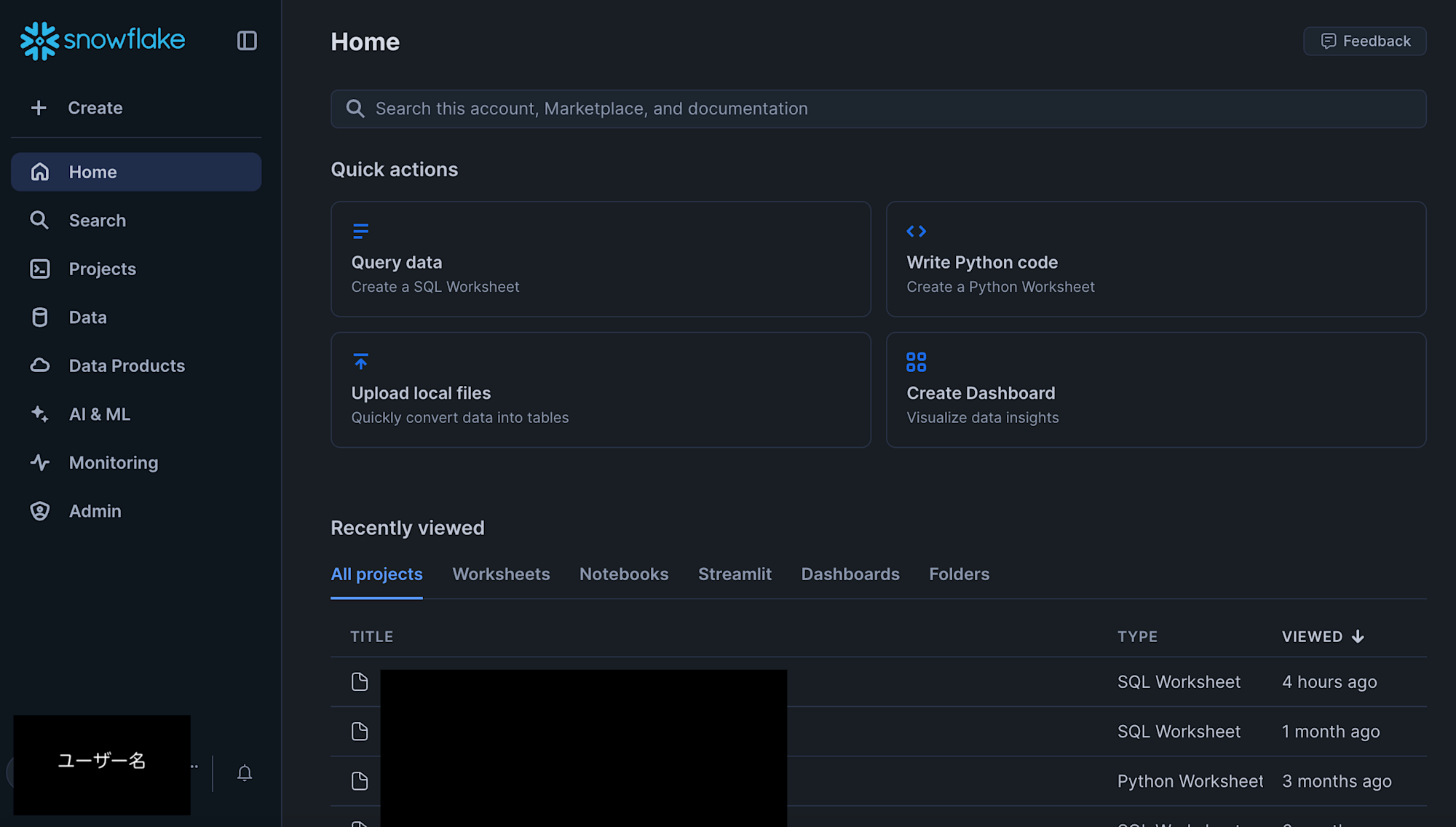This screenshot has width=1456, height=827.
Task: Sort by the TITLE column header
Action: click(372, 636)
